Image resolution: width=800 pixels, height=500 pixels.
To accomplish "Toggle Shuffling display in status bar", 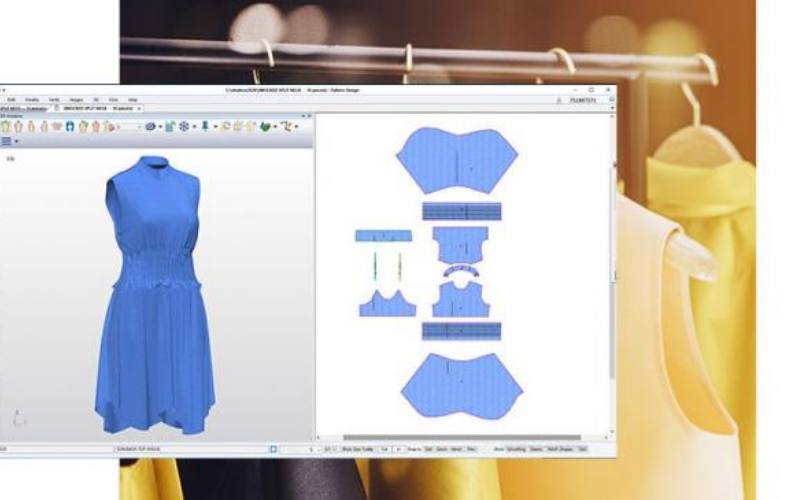I will tap(515, 449).
